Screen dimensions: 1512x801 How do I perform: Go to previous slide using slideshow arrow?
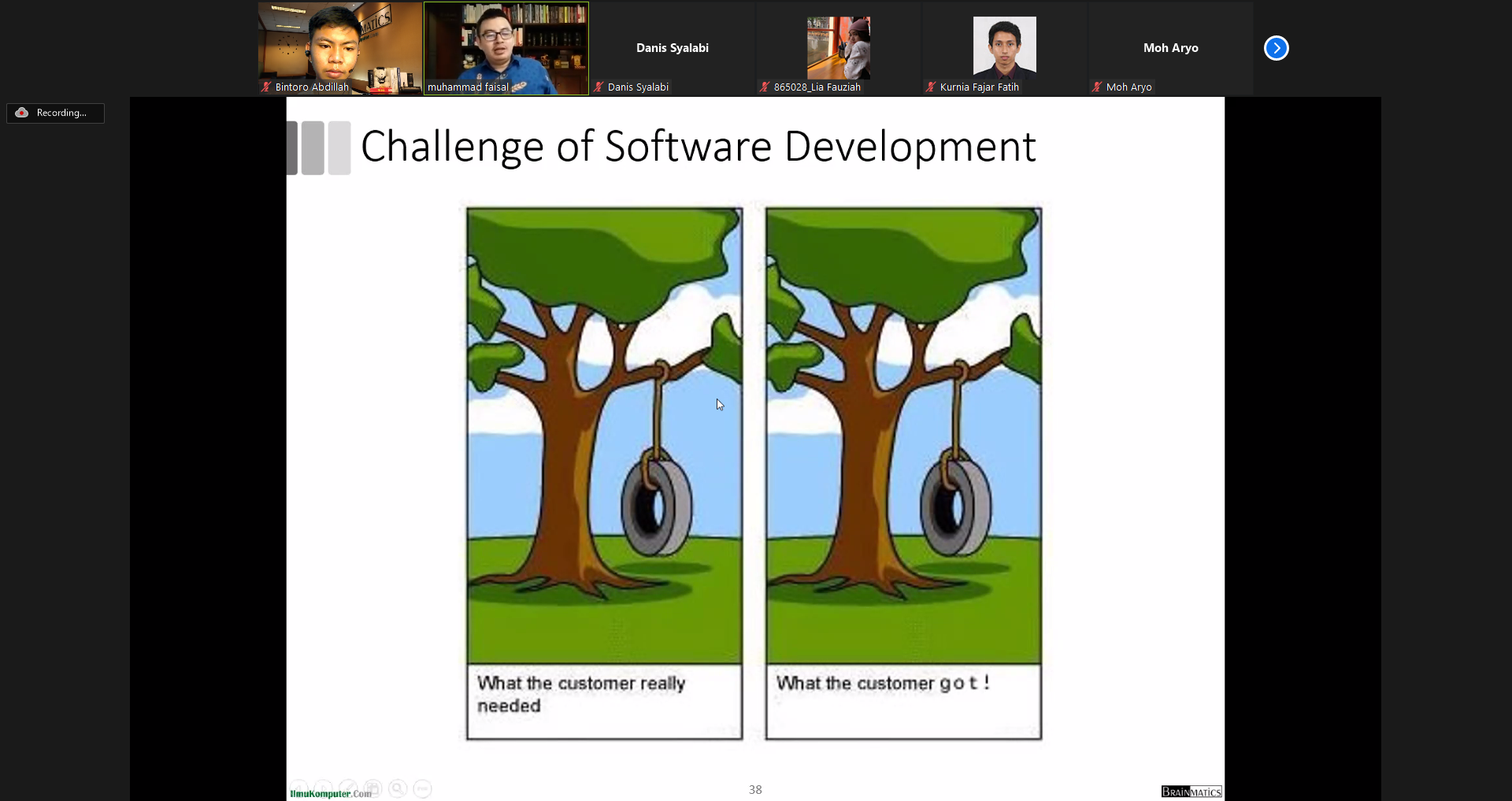(x=299, y=788)
